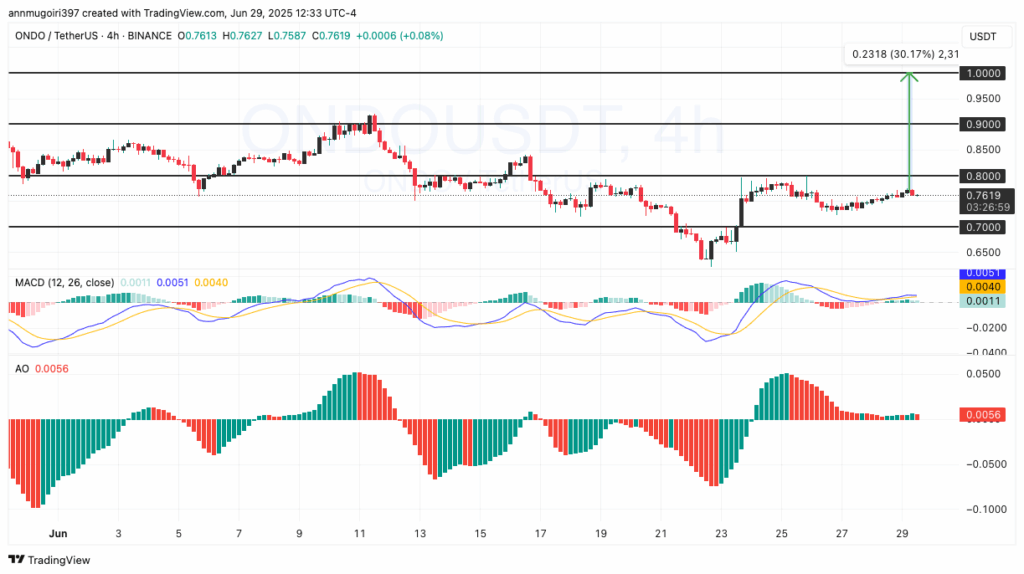
Task: Click the 03:26:59 countdown timer
Action: click(987, 207)
